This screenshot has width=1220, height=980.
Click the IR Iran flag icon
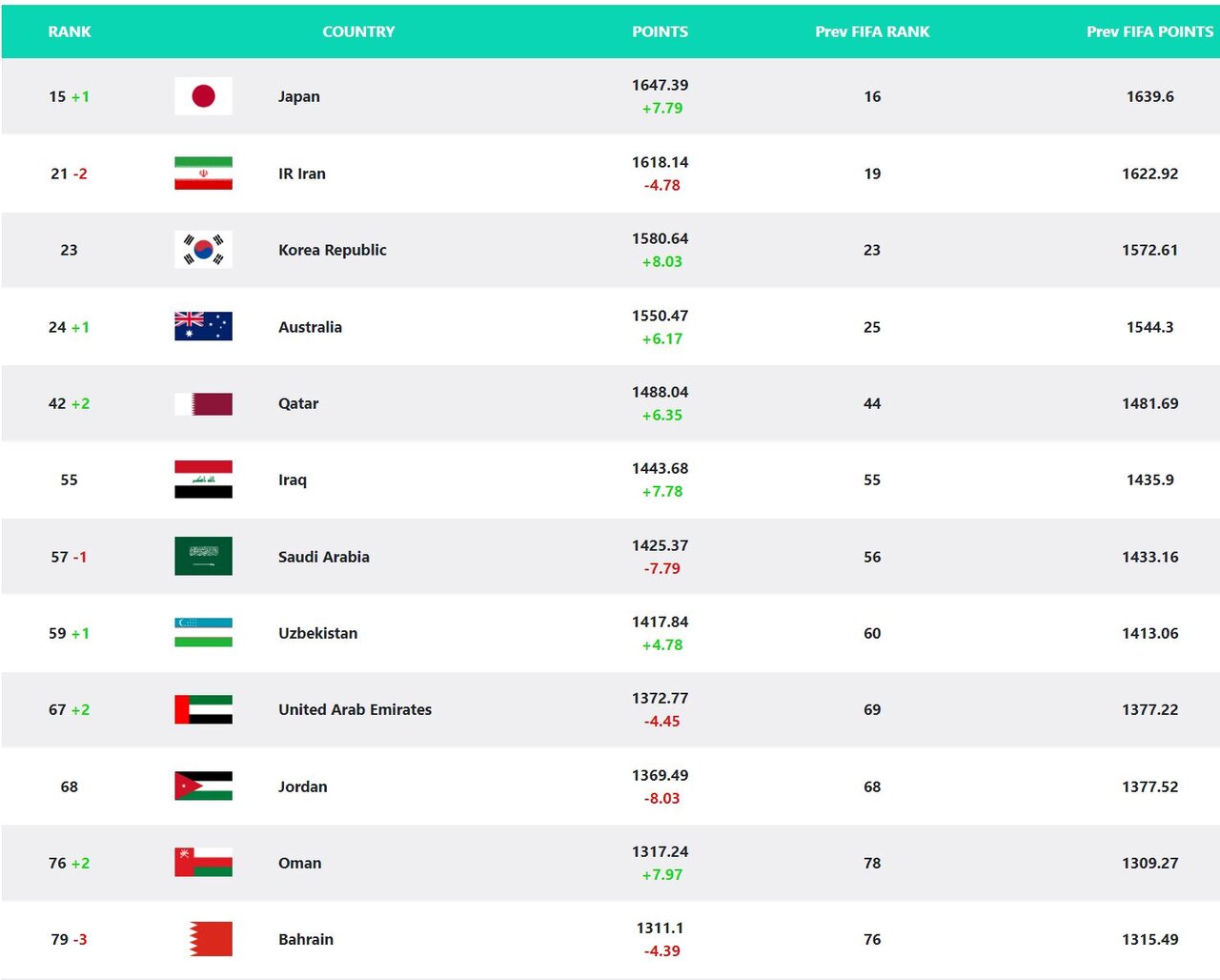point(202,174)
